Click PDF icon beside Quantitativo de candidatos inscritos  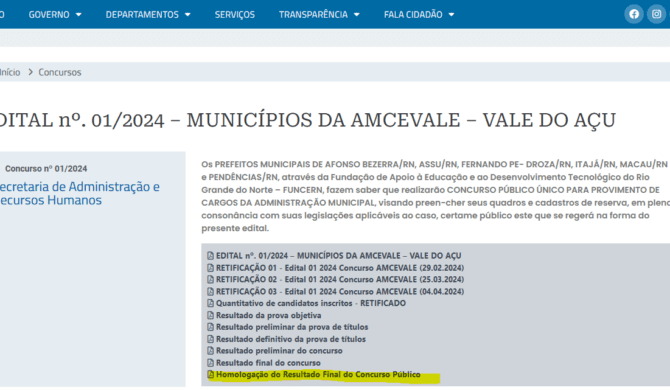(x=210, y=303)
